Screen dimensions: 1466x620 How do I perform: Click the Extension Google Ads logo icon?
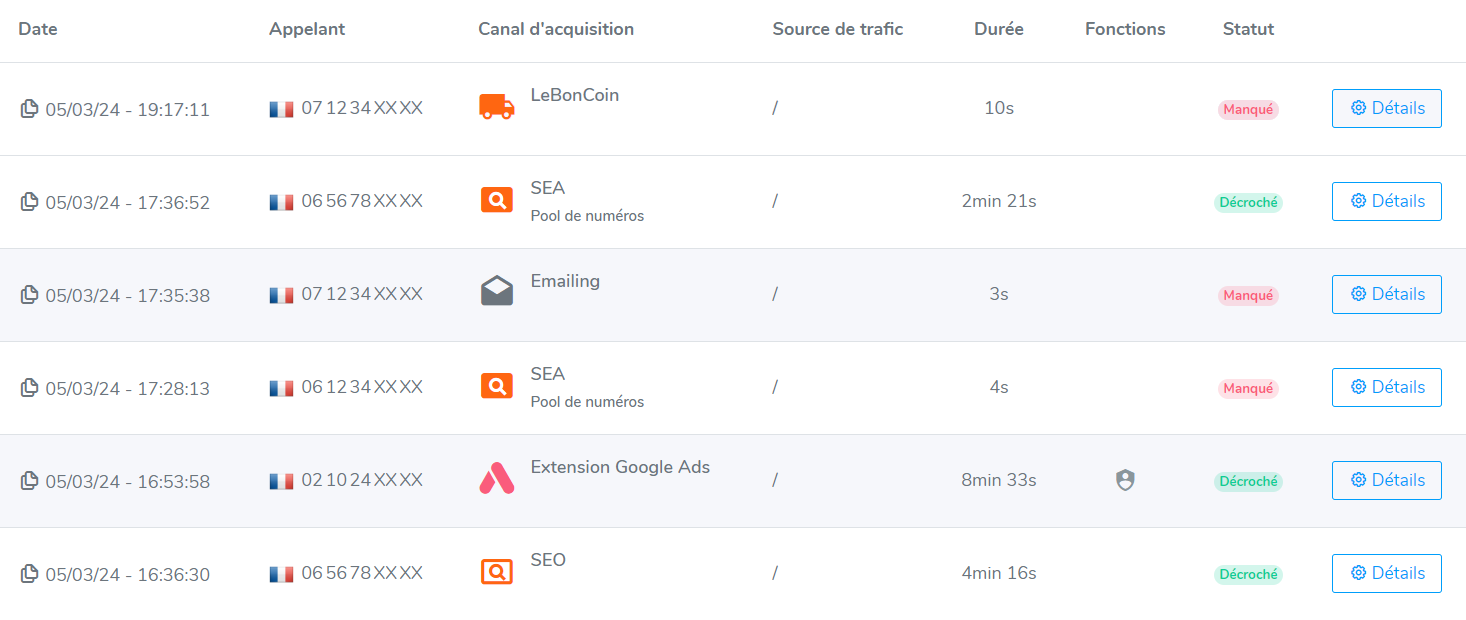(497, 479)
